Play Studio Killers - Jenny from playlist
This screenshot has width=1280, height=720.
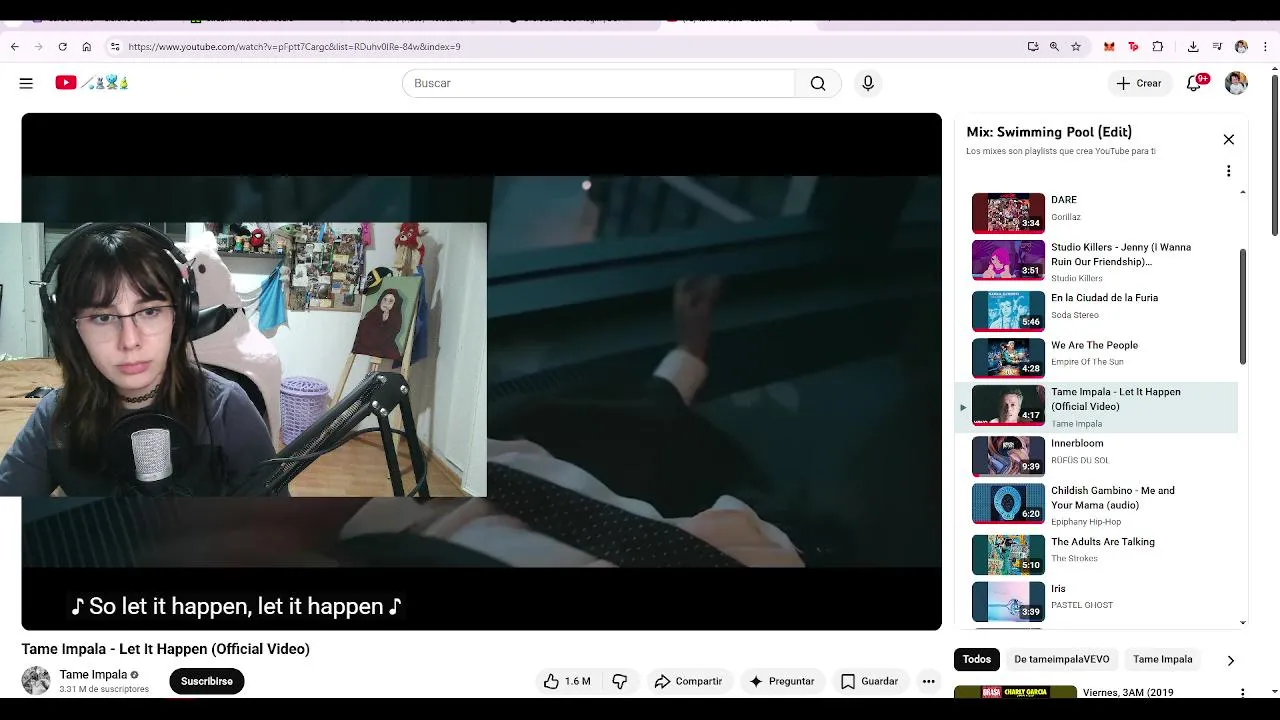coord(1097,261)
